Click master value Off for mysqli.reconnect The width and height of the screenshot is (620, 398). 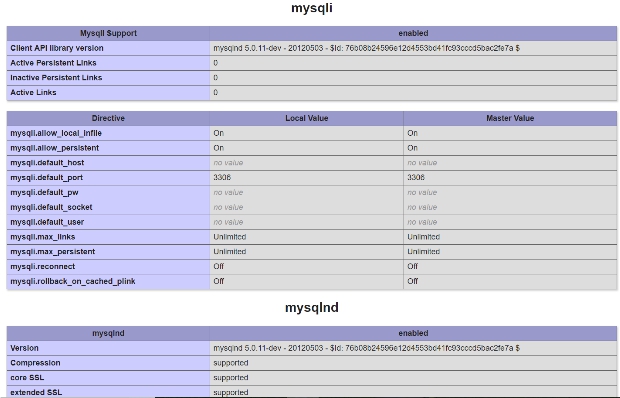[x=412, y=266]
